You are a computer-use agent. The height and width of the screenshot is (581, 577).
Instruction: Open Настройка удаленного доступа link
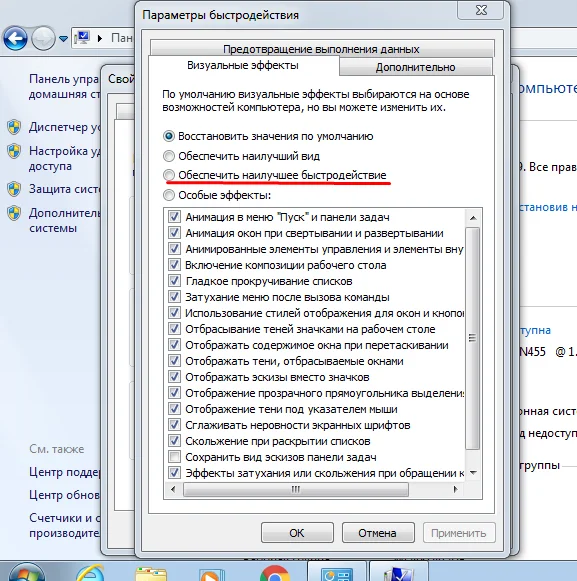(64, 159)
